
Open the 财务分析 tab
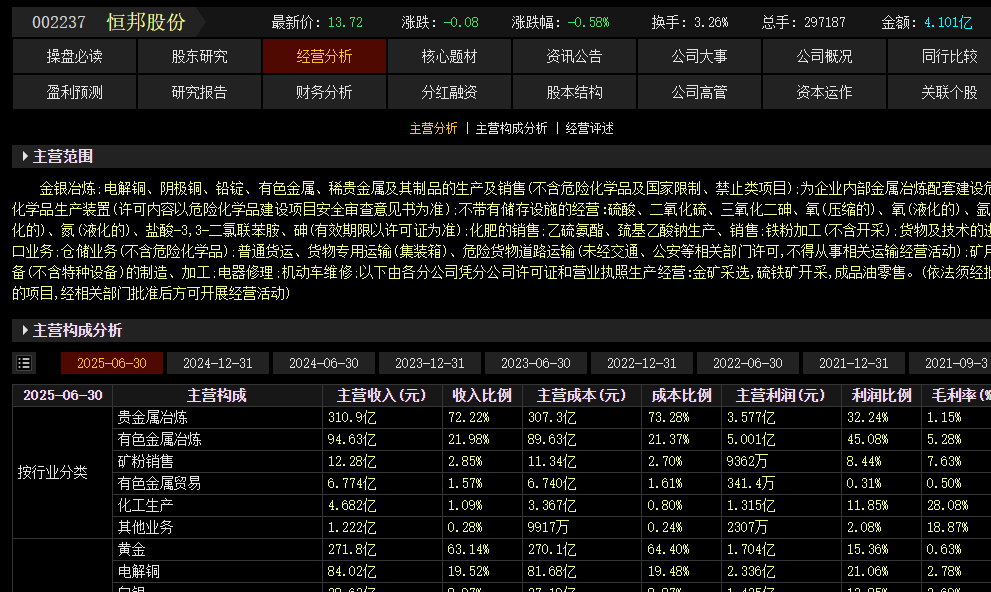click(x=324, y=92)
